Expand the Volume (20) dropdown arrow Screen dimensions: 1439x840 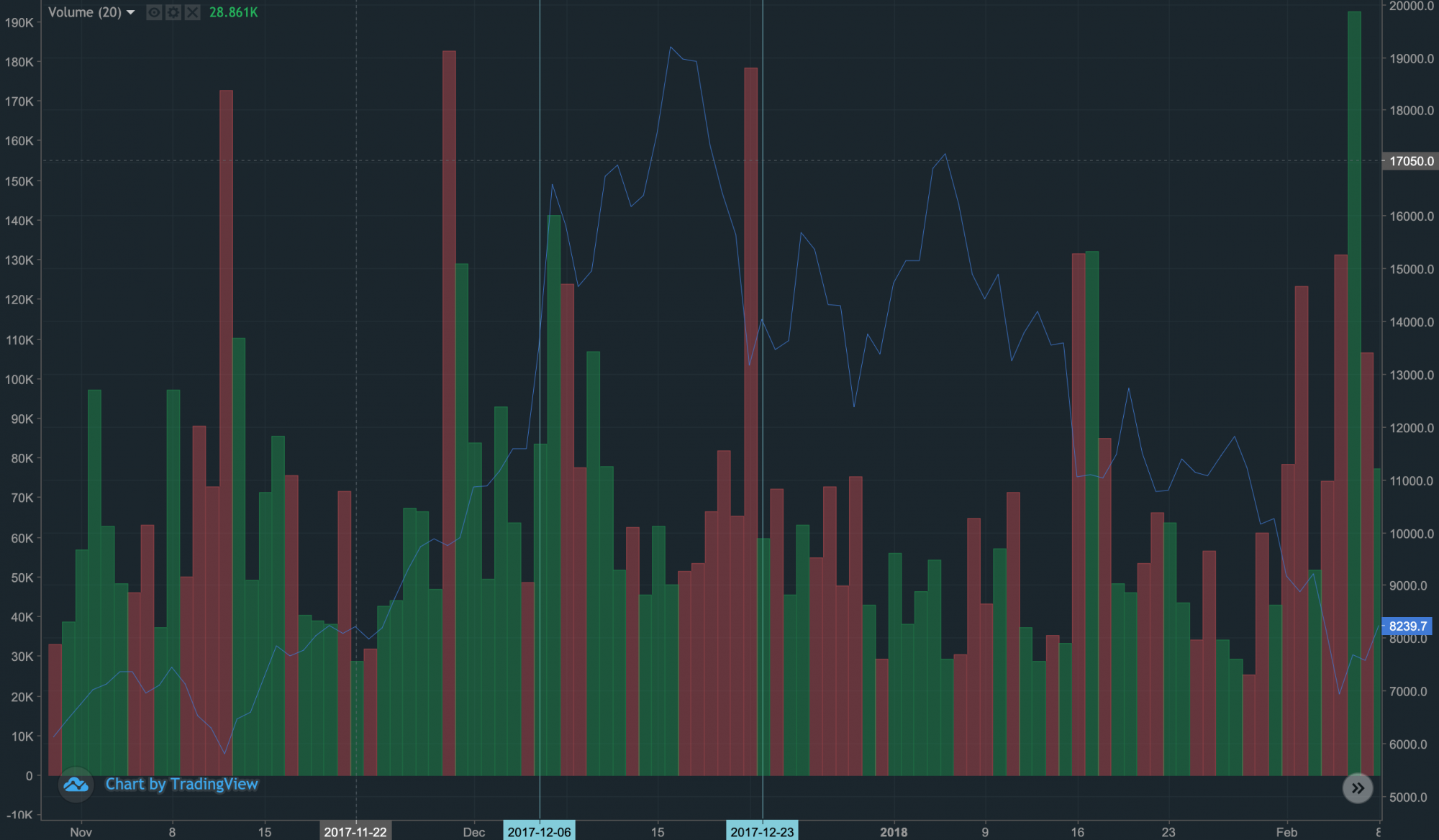click(x=130, y=12)
